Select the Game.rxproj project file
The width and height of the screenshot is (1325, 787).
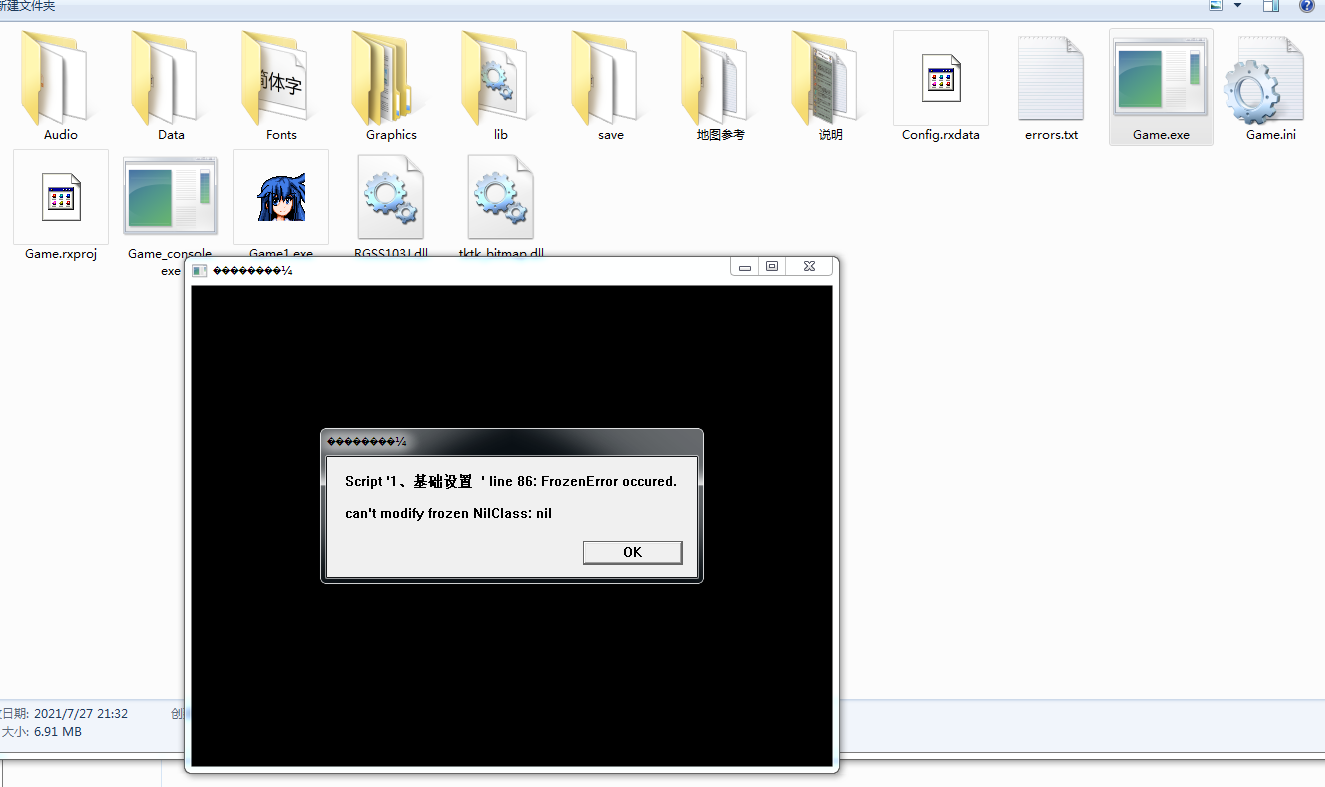tap(61, 206)
